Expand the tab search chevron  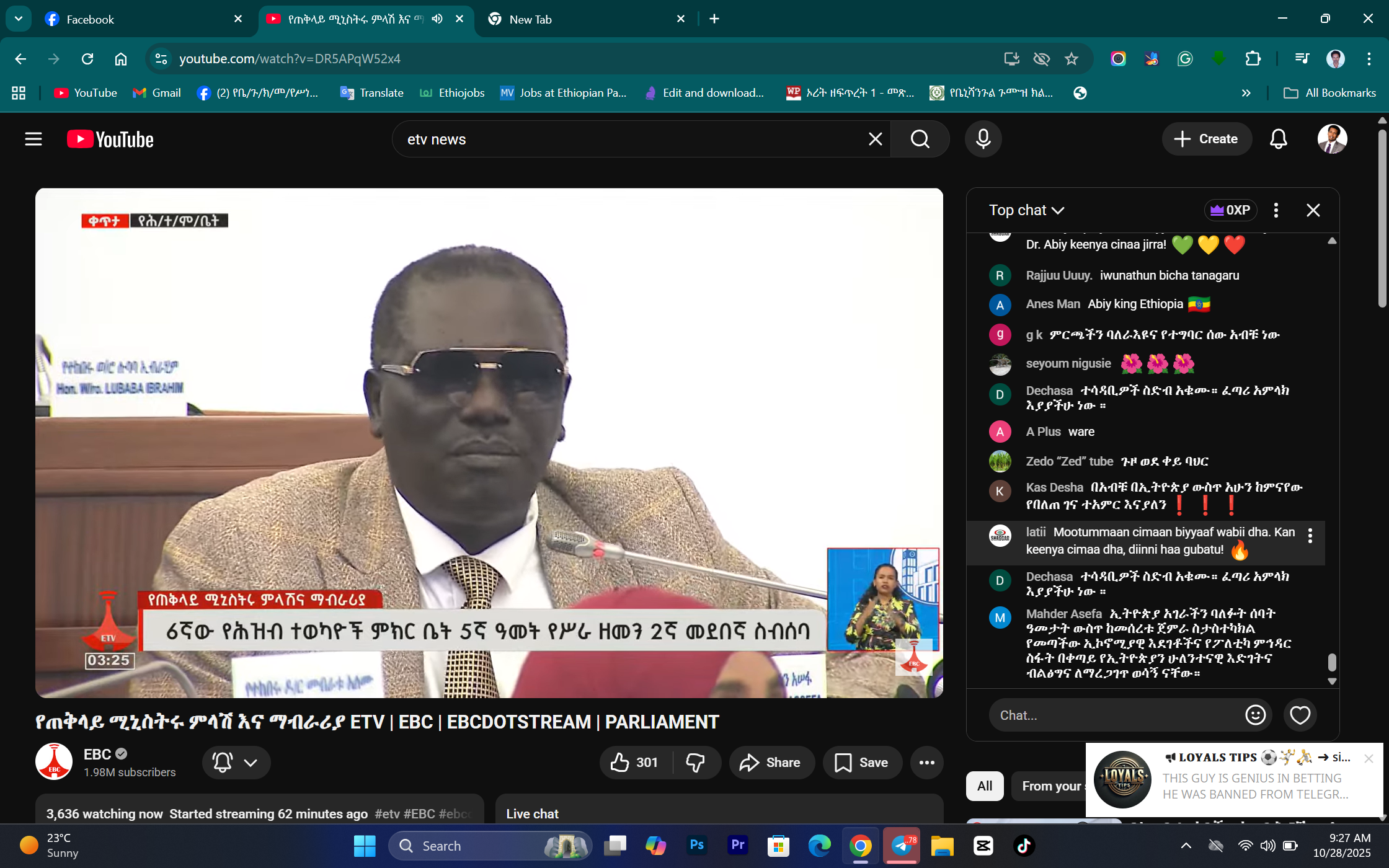pyautogui.click(x=19, y=19)
